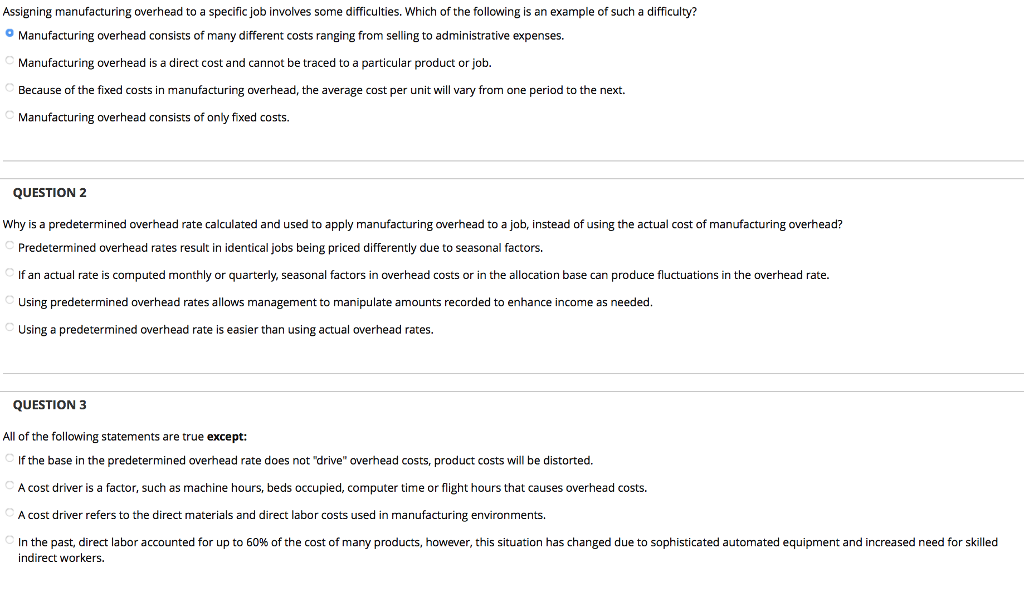1024x597 pixels.
Task: Choose the answer defining cost driver with machine hours
Action: (9, 487)
